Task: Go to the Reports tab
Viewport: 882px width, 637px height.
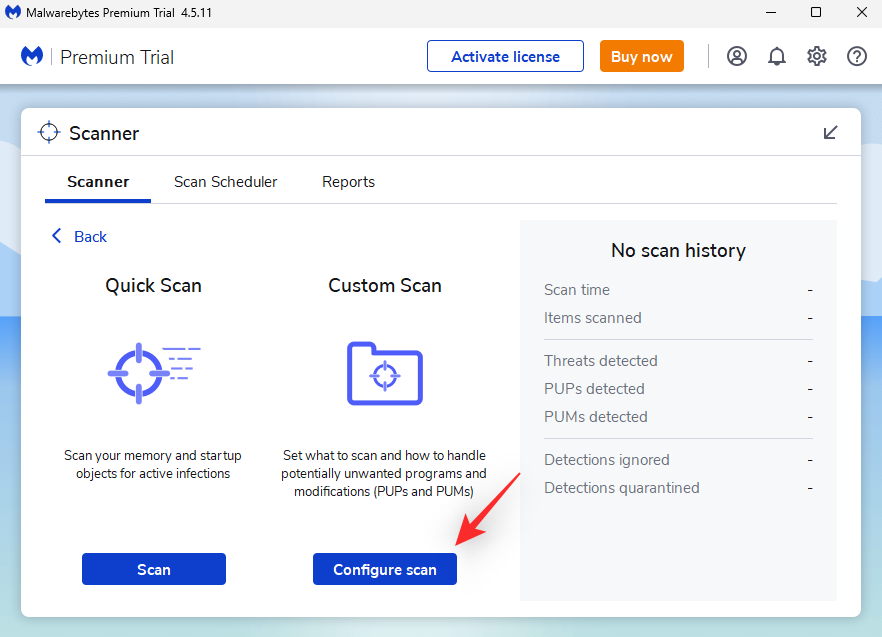Action: (x=348, y=182)
